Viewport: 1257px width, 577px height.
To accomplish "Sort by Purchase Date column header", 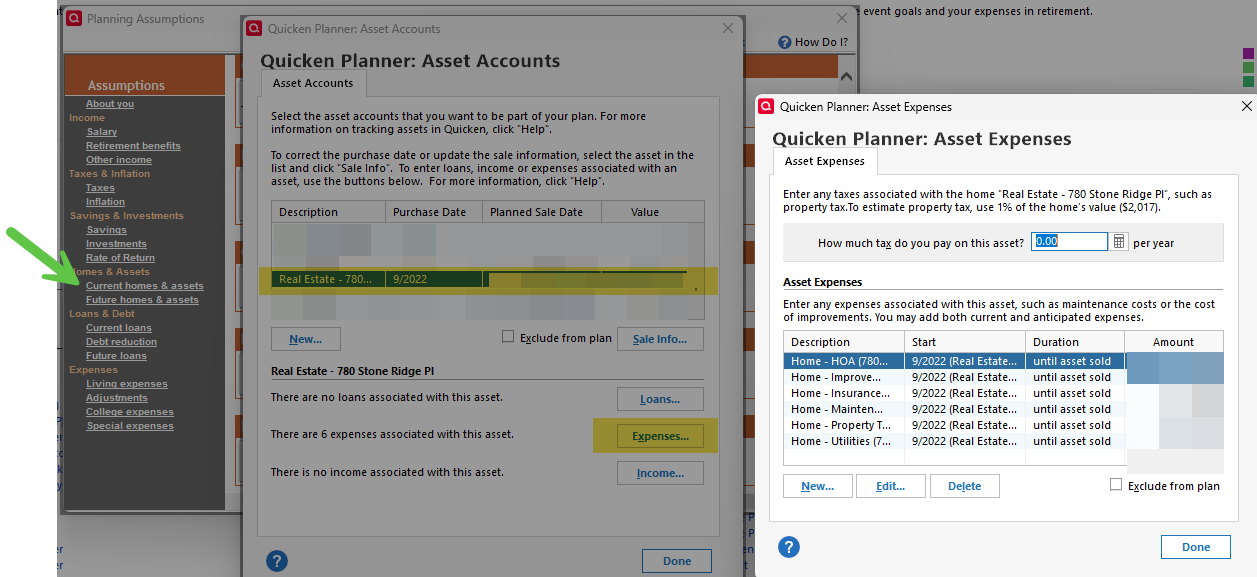I will tap(433, 212).
